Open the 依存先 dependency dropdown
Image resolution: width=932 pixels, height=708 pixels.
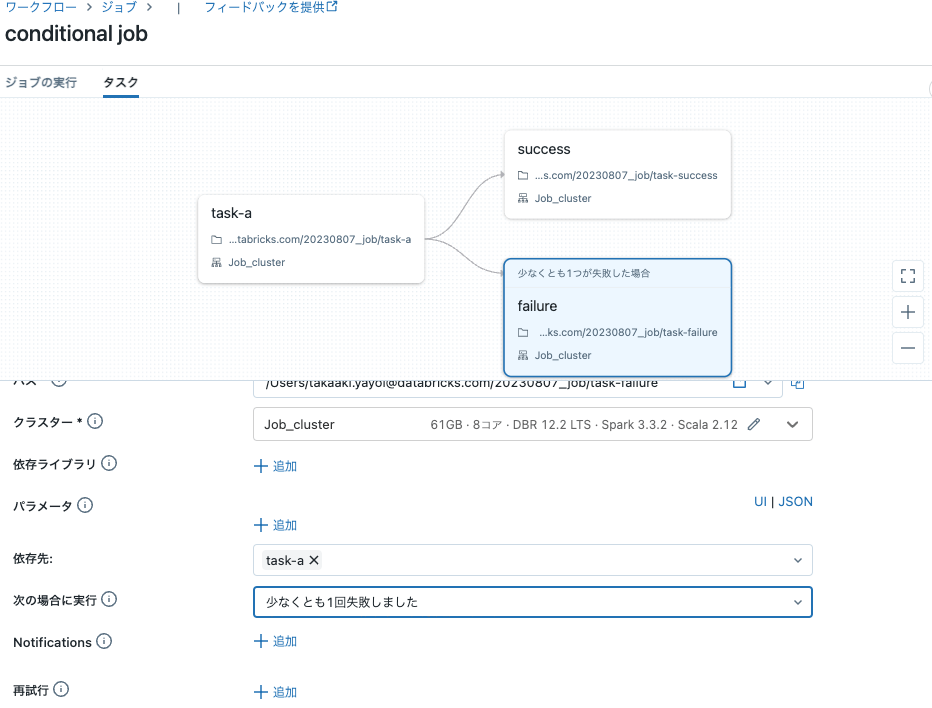(797, 560)
